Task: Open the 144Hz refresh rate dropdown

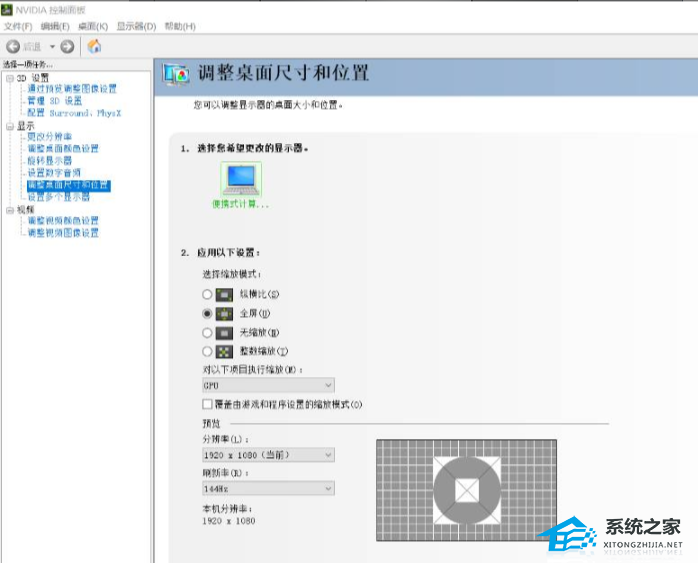Action: pyautogui.click(x=268, y=489)
